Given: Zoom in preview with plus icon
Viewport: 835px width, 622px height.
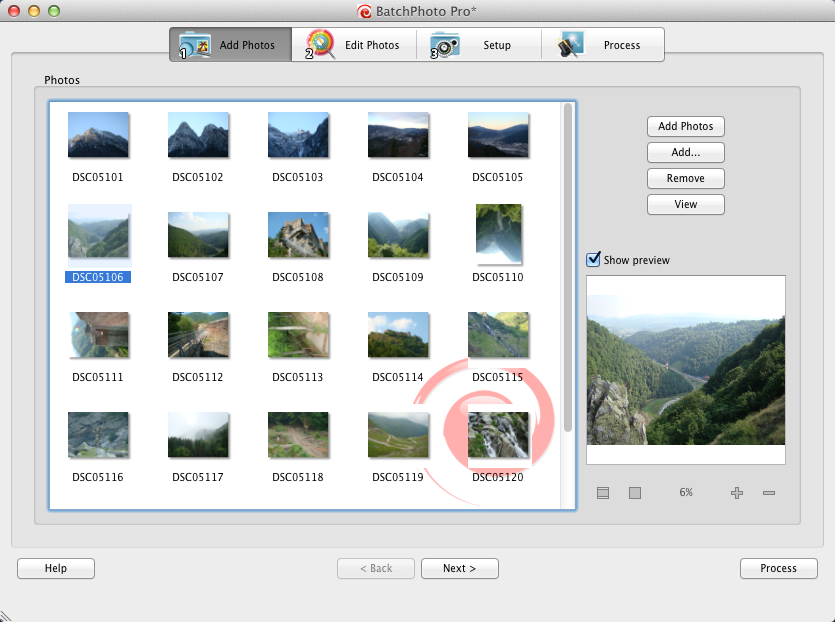Looking at the screenshot, I should click(737, 493).
